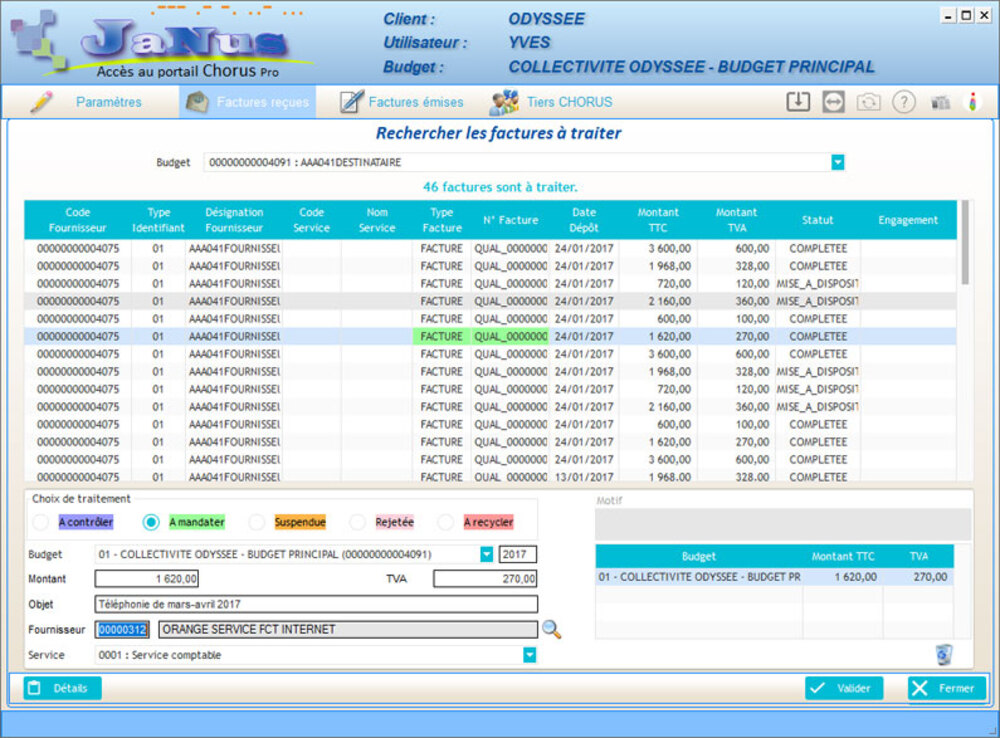Click the camera refresh icon

(x=869, y=102)
